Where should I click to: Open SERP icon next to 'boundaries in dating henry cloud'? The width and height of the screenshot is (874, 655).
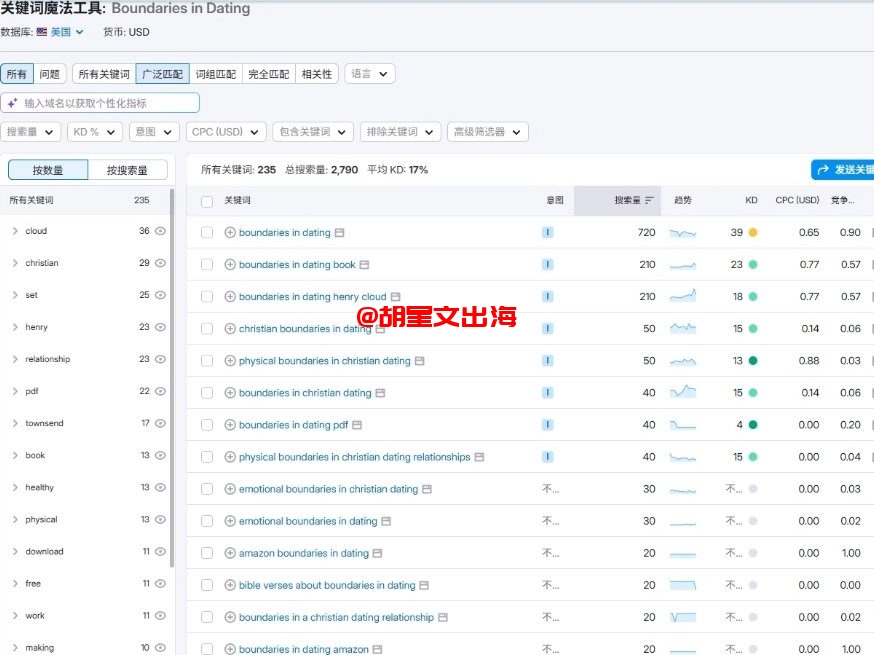(x=395, y=297)
